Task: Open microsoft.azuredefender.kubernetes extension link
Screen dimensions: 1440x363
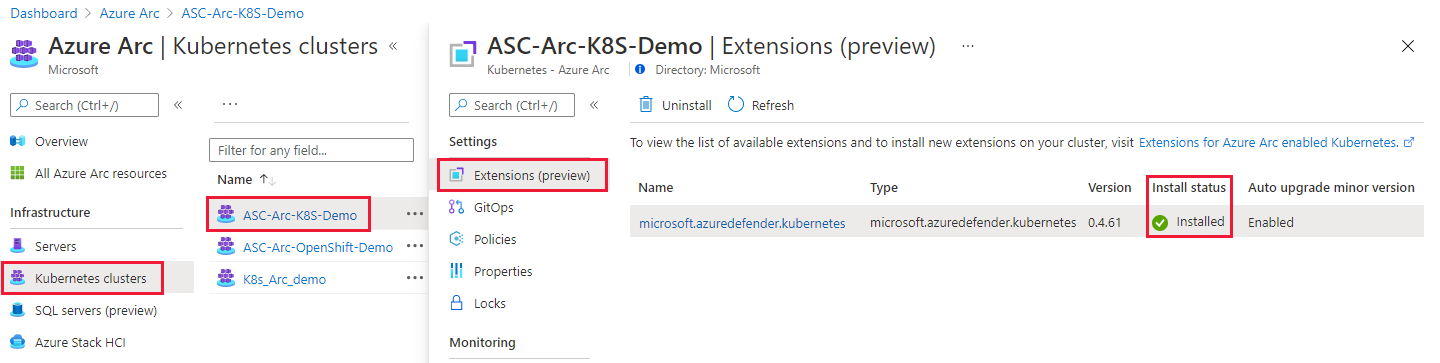Action: pos(742,223)
